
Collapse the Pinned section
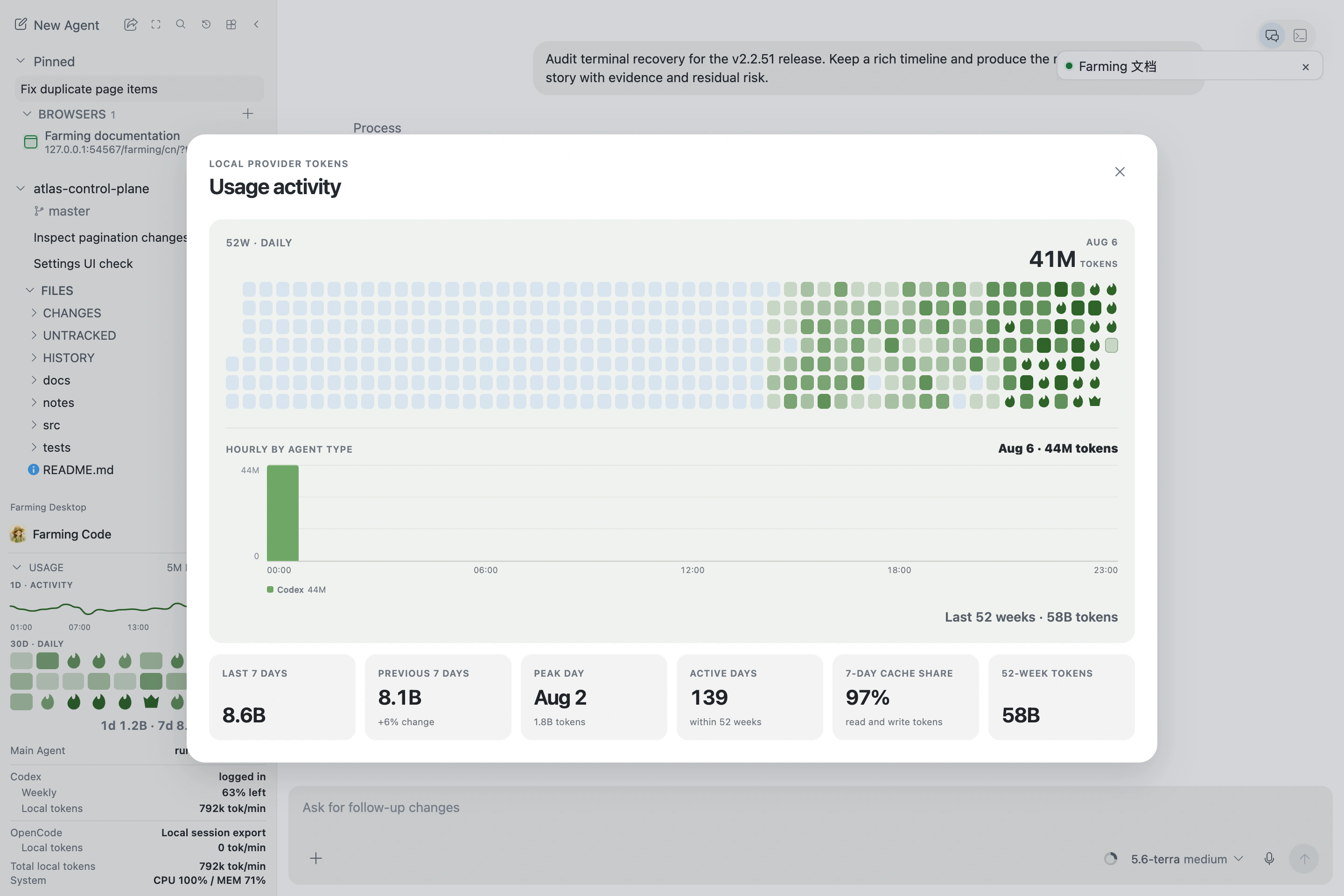tap(21, 61)
